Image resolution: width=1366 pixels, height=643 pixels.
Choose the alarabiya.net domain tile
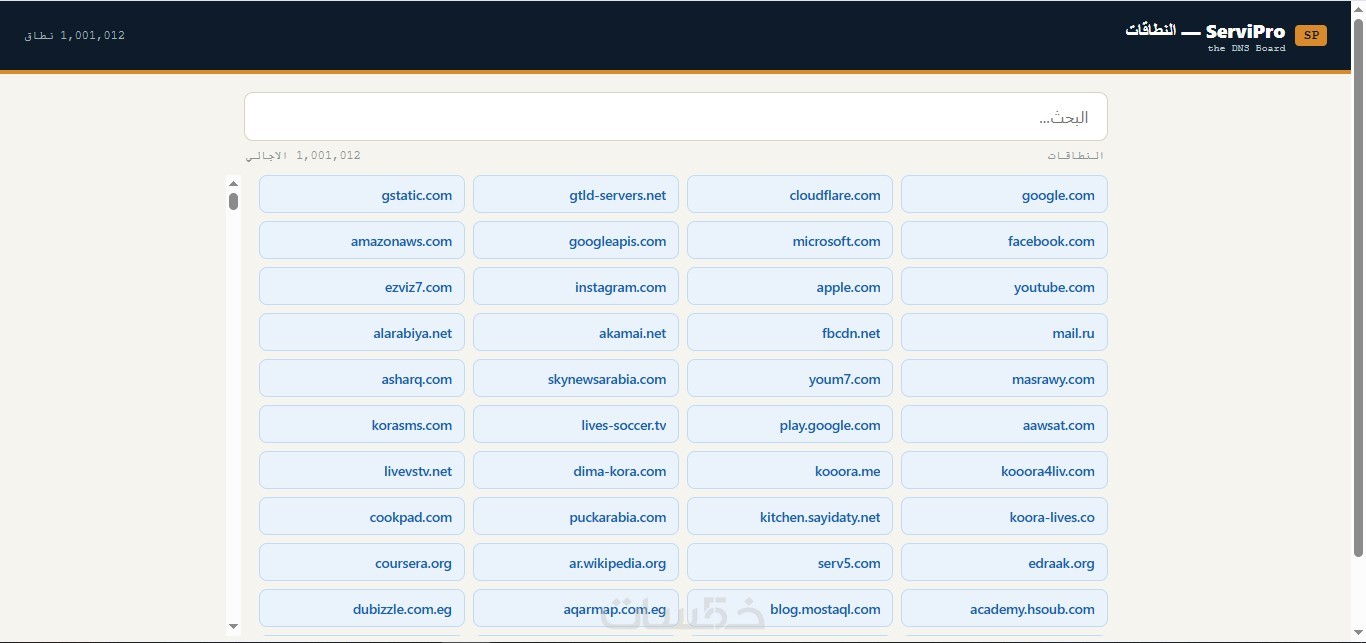362,333
